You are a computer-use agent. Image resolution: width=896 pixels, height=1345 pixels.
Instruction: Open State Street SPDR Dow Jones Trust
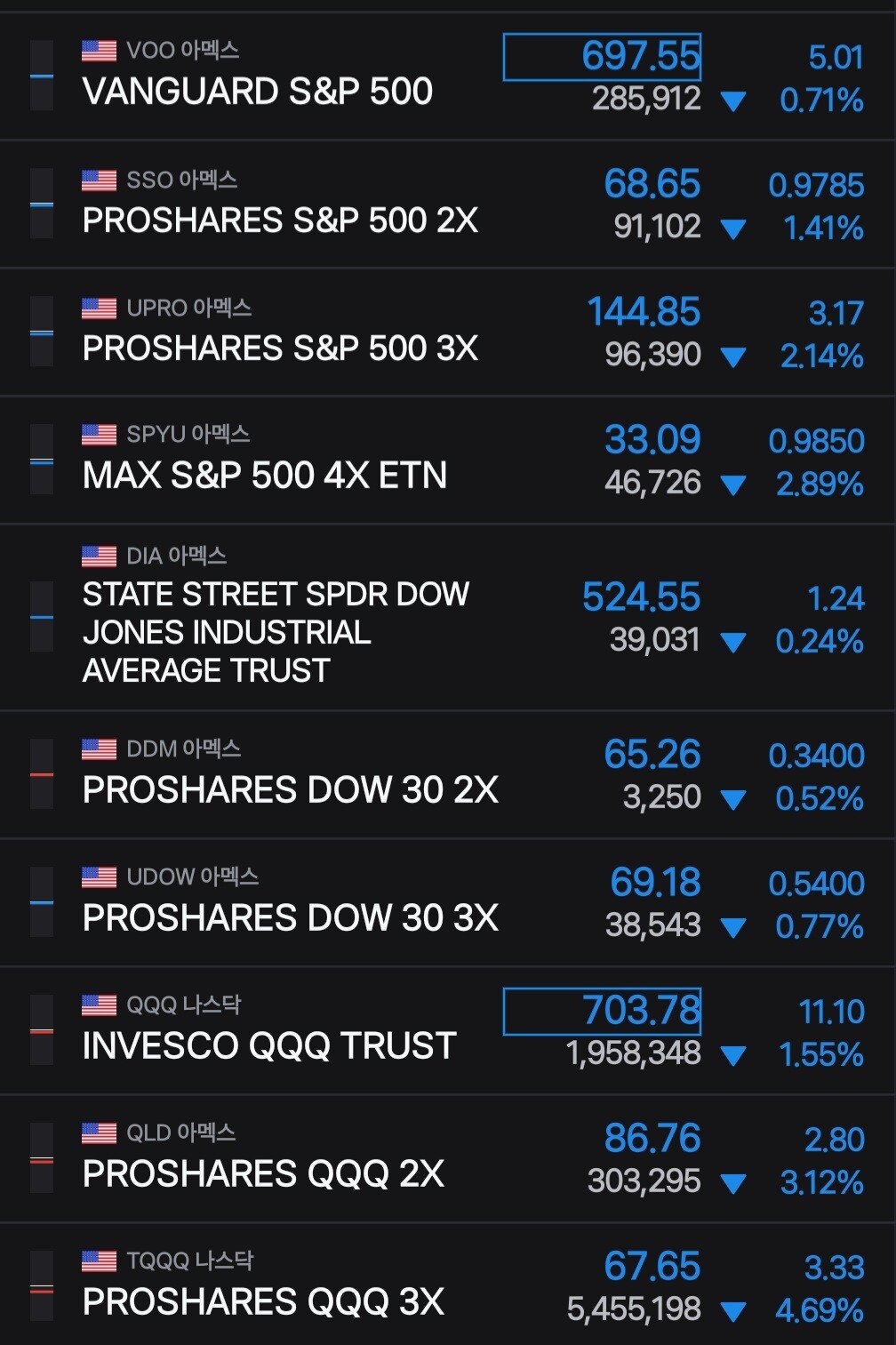[276, 632]
